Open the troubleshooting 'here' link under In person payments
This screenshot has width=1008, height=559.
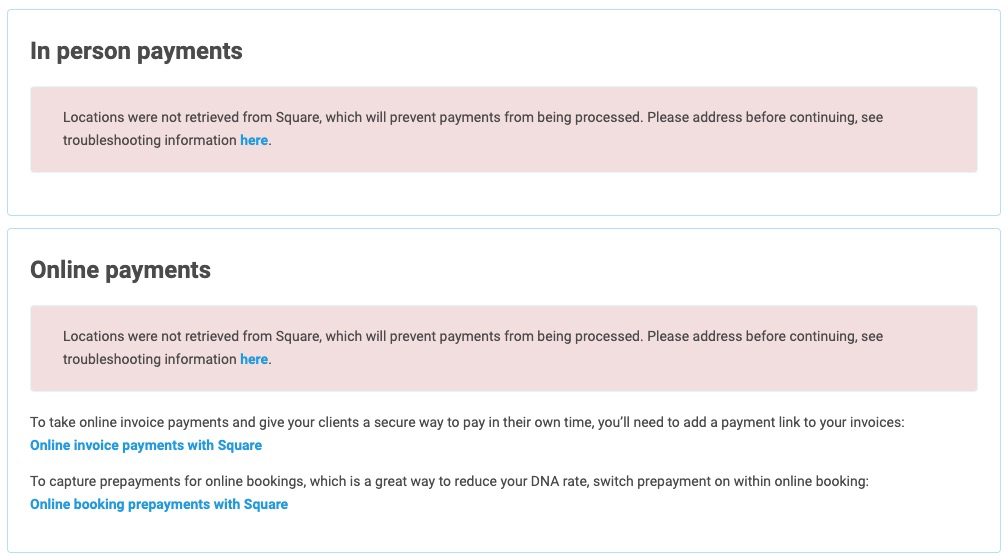point(254,141)
